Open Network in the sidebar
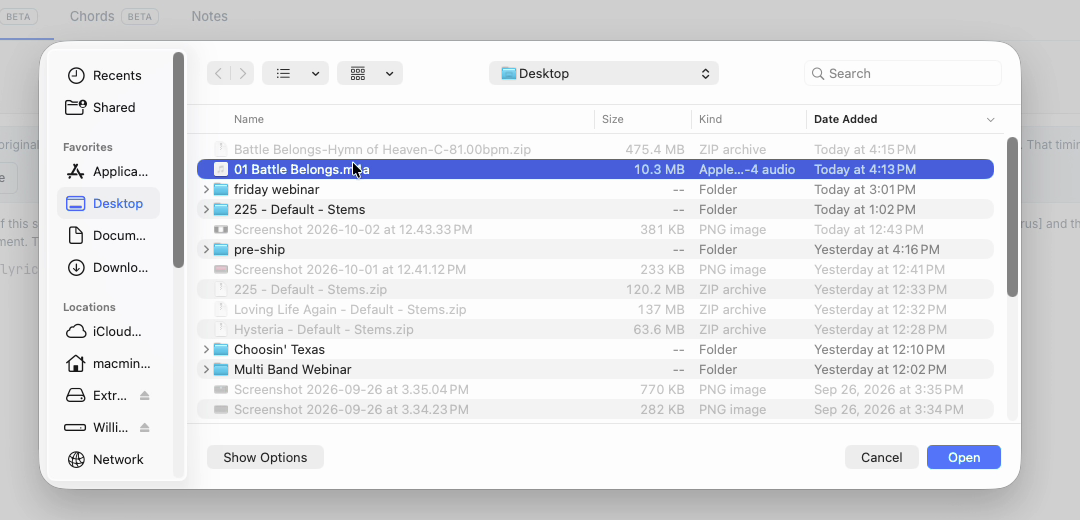 [x=105, y=459]
